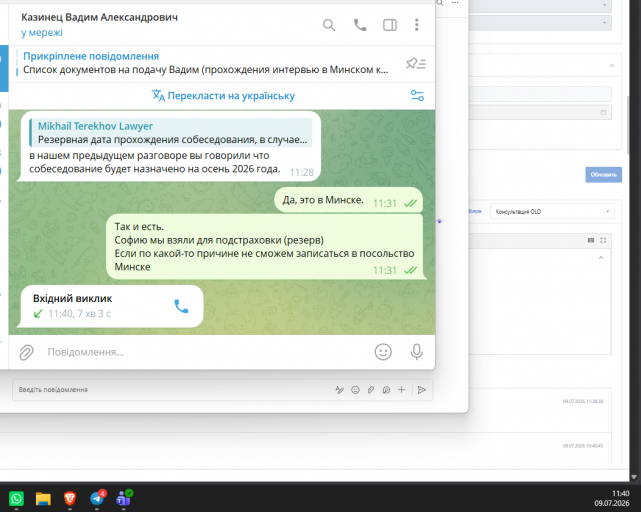Open Brave browser from the taskbar
This screenshot has width=641, height=512.
click(70, 499)
